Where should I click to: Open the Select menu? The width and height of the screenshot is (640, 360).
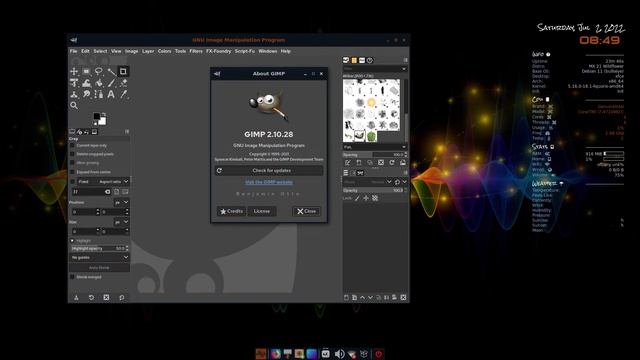[x=100, y=51]
